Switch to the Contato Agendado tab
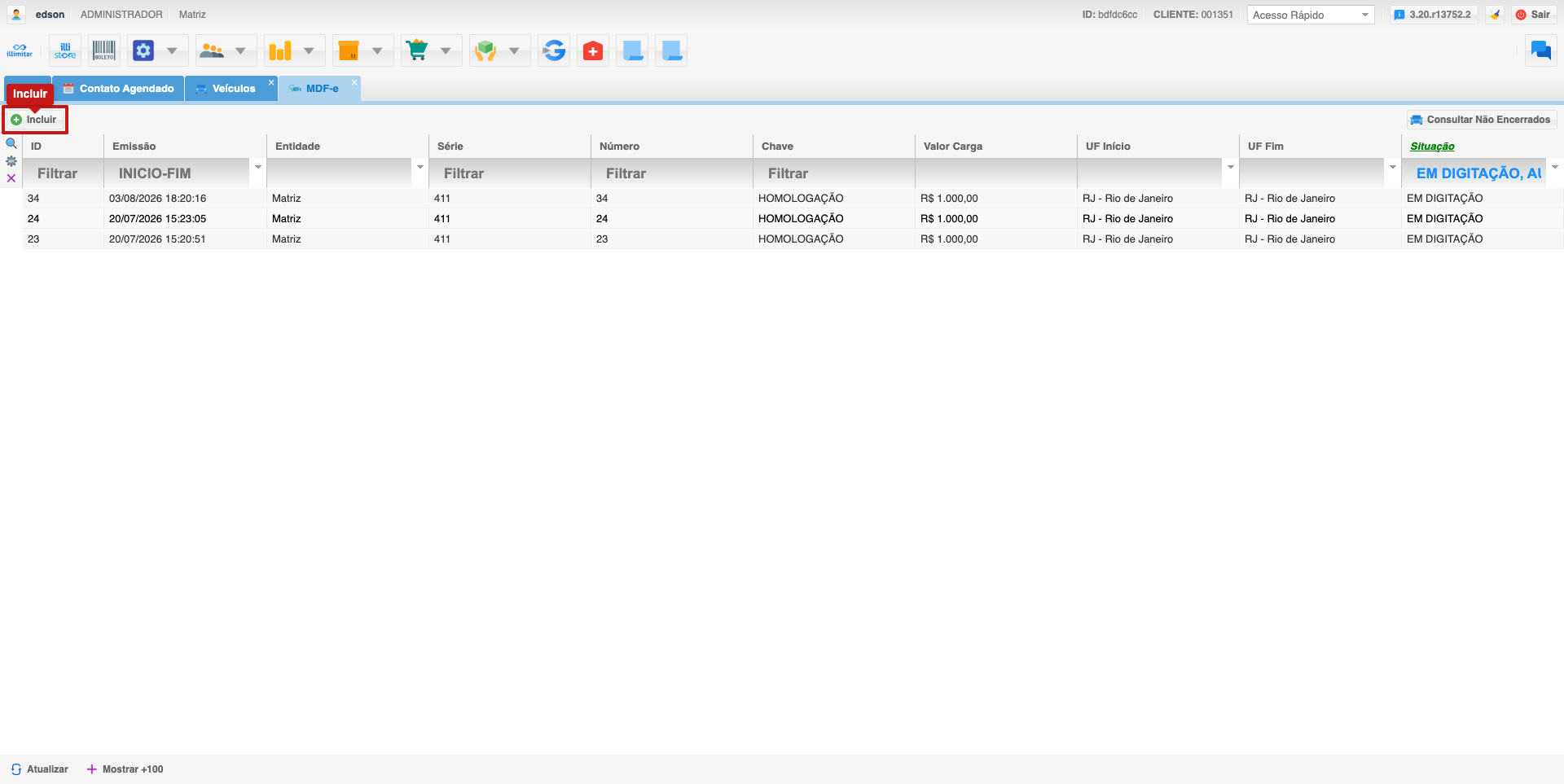Image resolution: width=1564 pixels, height=784 pixels. point(119,89)
